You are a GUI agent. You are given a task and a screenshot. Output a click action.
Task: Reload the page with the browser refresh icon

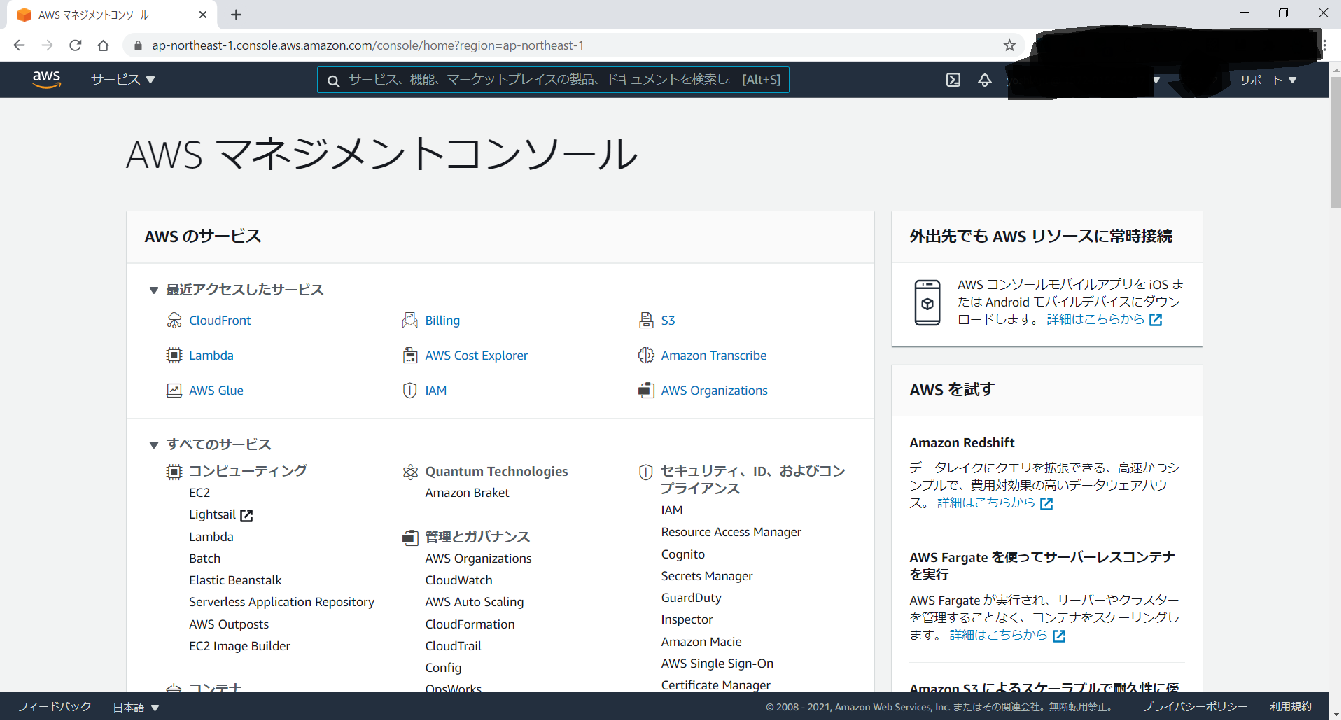[x=75, y=45]
